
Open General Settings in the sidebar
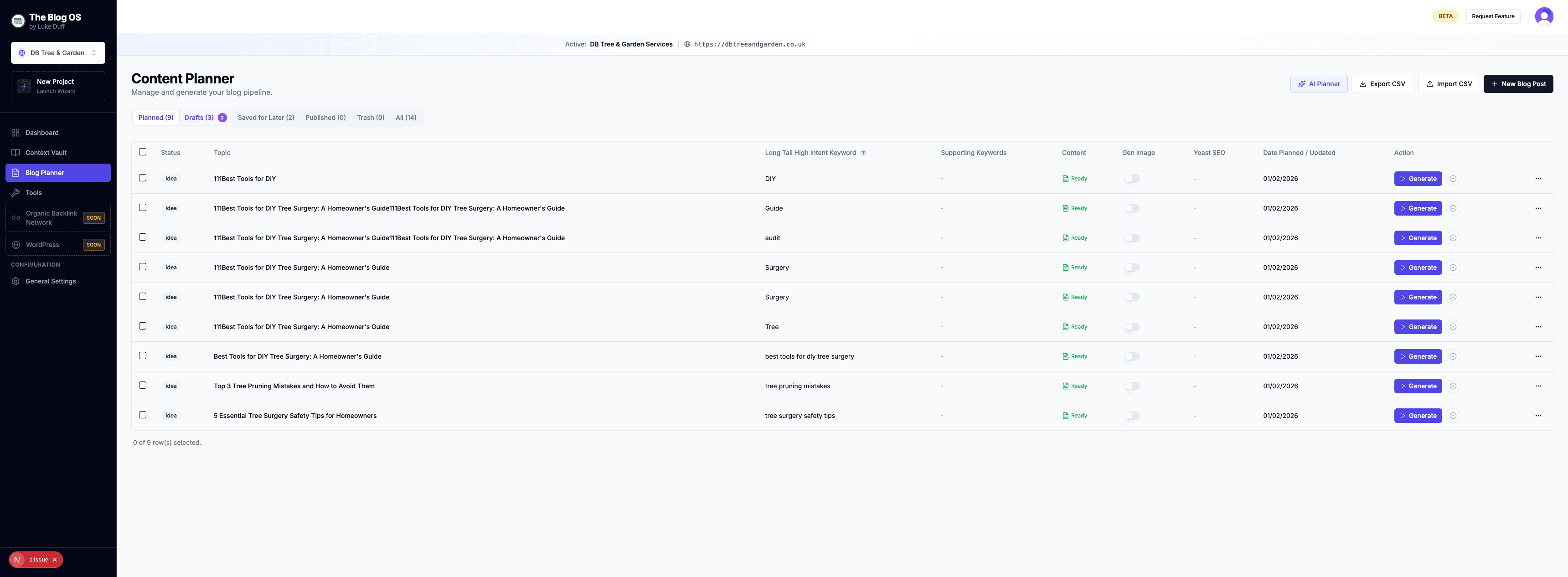pos(51,281)
